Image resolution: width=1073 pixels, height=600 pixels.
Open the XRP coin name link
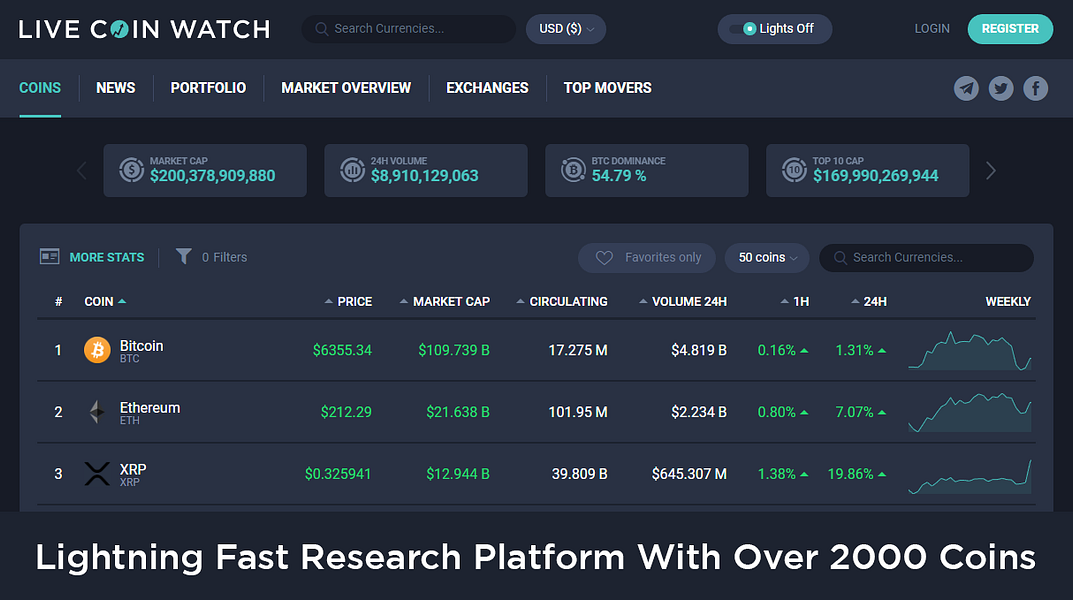click(133, 469)
